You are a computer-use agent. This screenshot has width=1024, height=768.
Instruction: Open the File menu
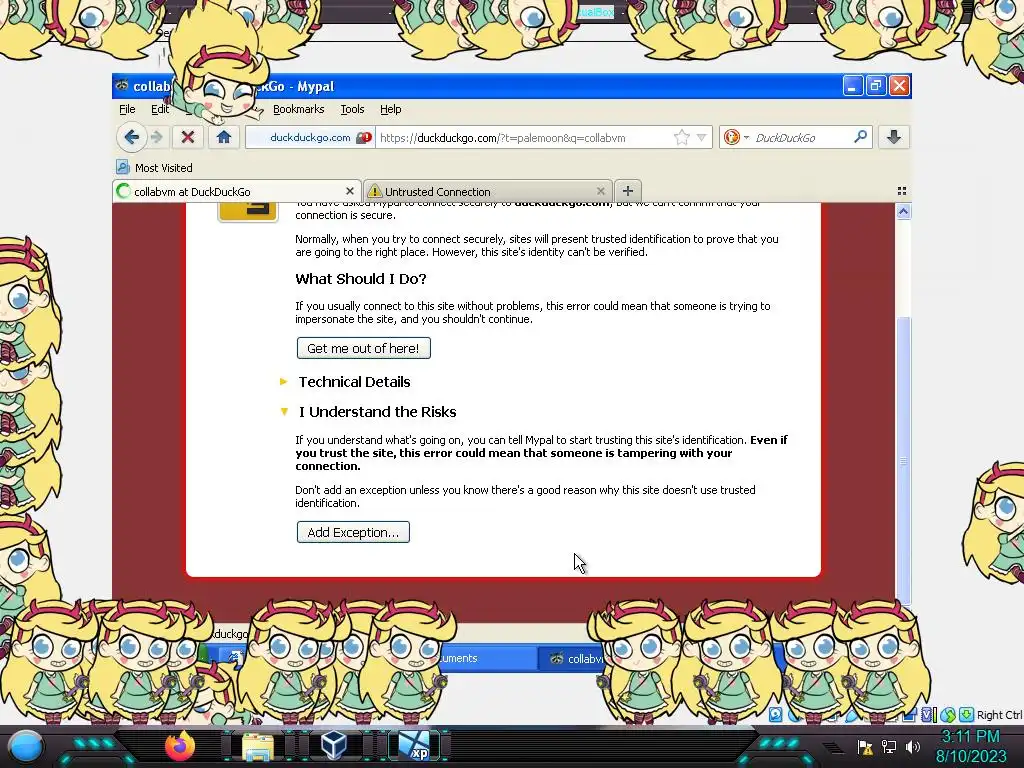127,109
